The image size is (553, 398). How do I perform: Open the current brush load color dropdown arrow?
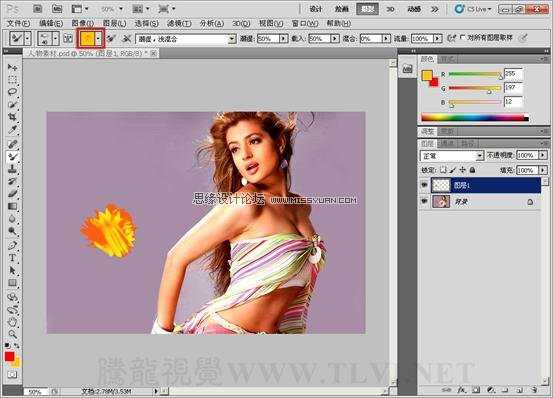99,38
